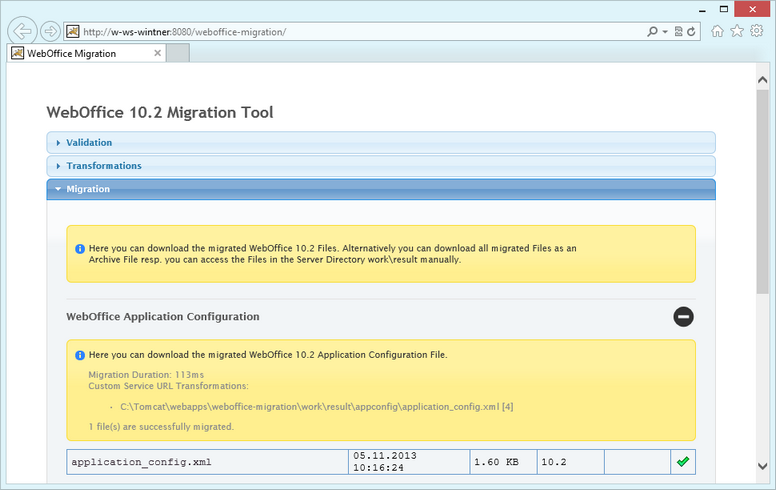
Task: Click the 1.60 KB file size cell
Action: (x=503, y=462)
